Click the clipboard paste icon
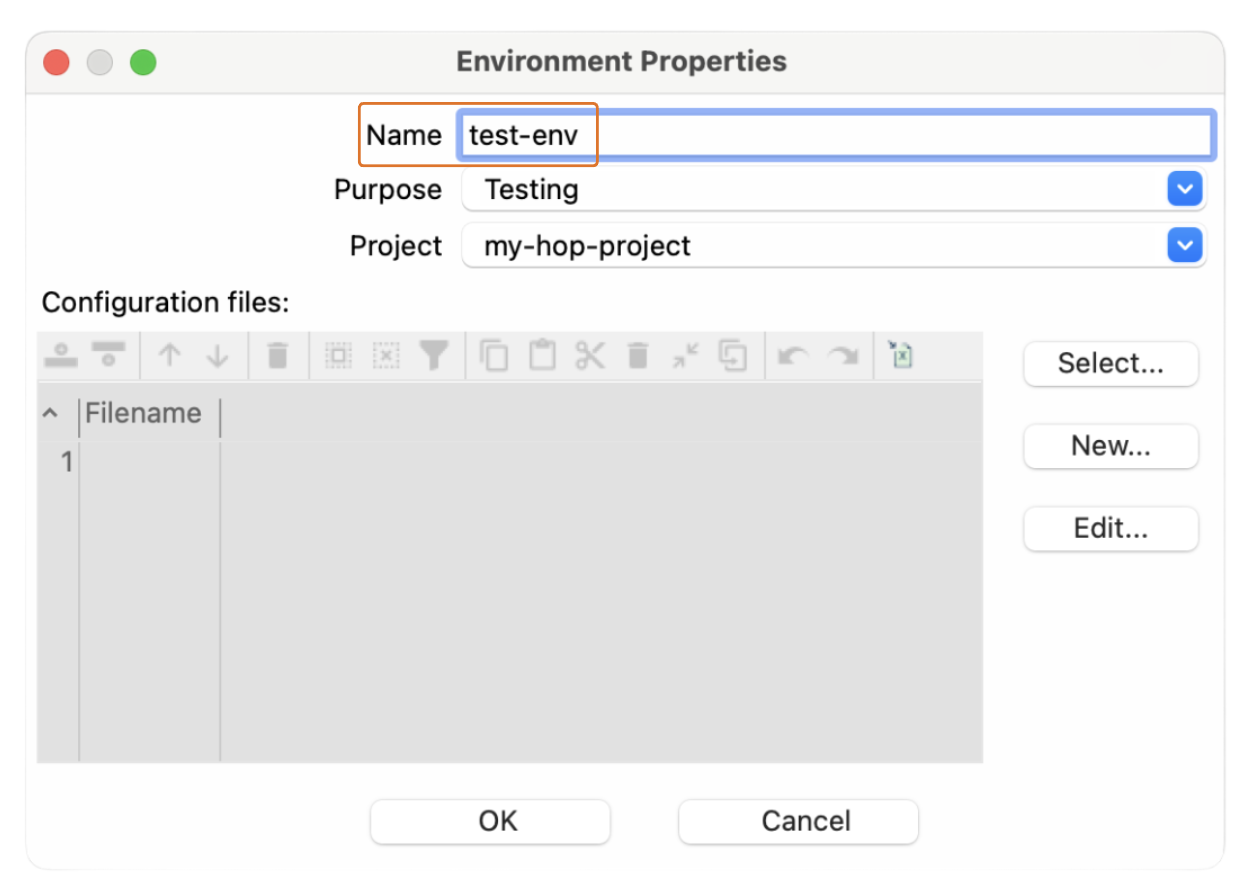The image size is (1252, 896). pyautogui.click(x=542, y=355)
